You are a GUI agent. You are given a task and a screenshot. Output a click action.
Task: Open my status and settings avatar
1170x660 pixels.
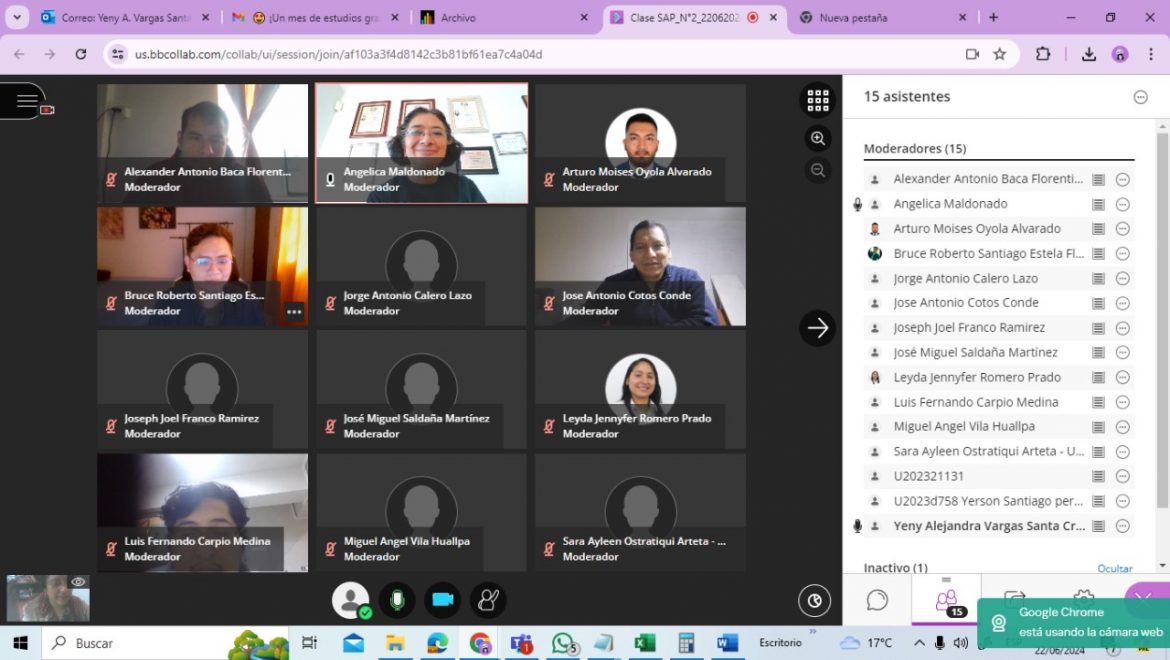(350, 600)
